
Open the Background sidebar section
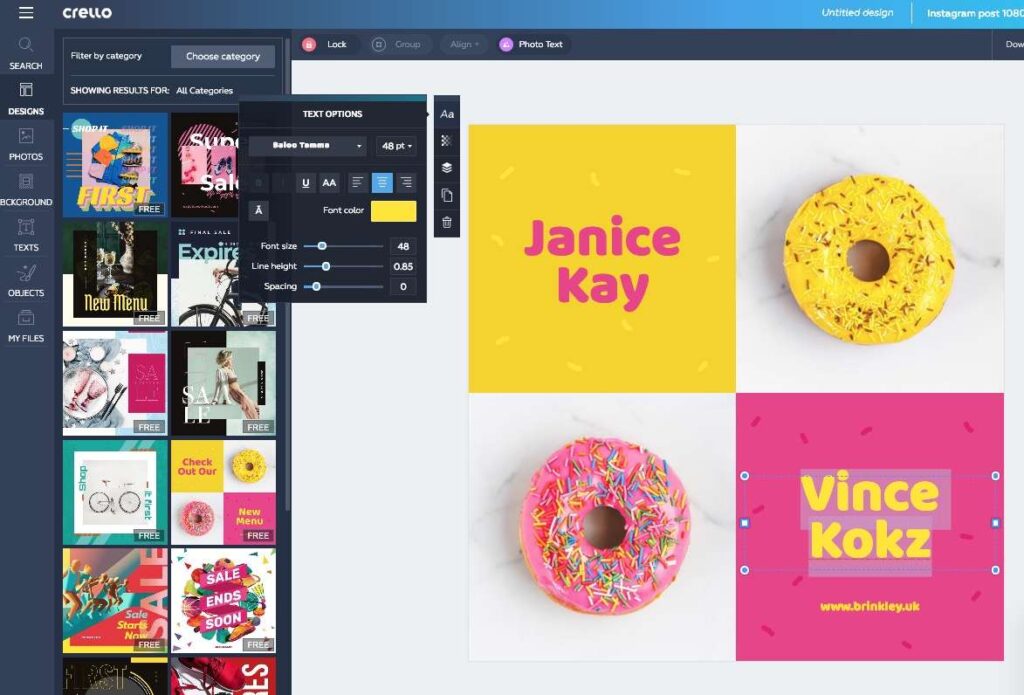click(26, 190)
